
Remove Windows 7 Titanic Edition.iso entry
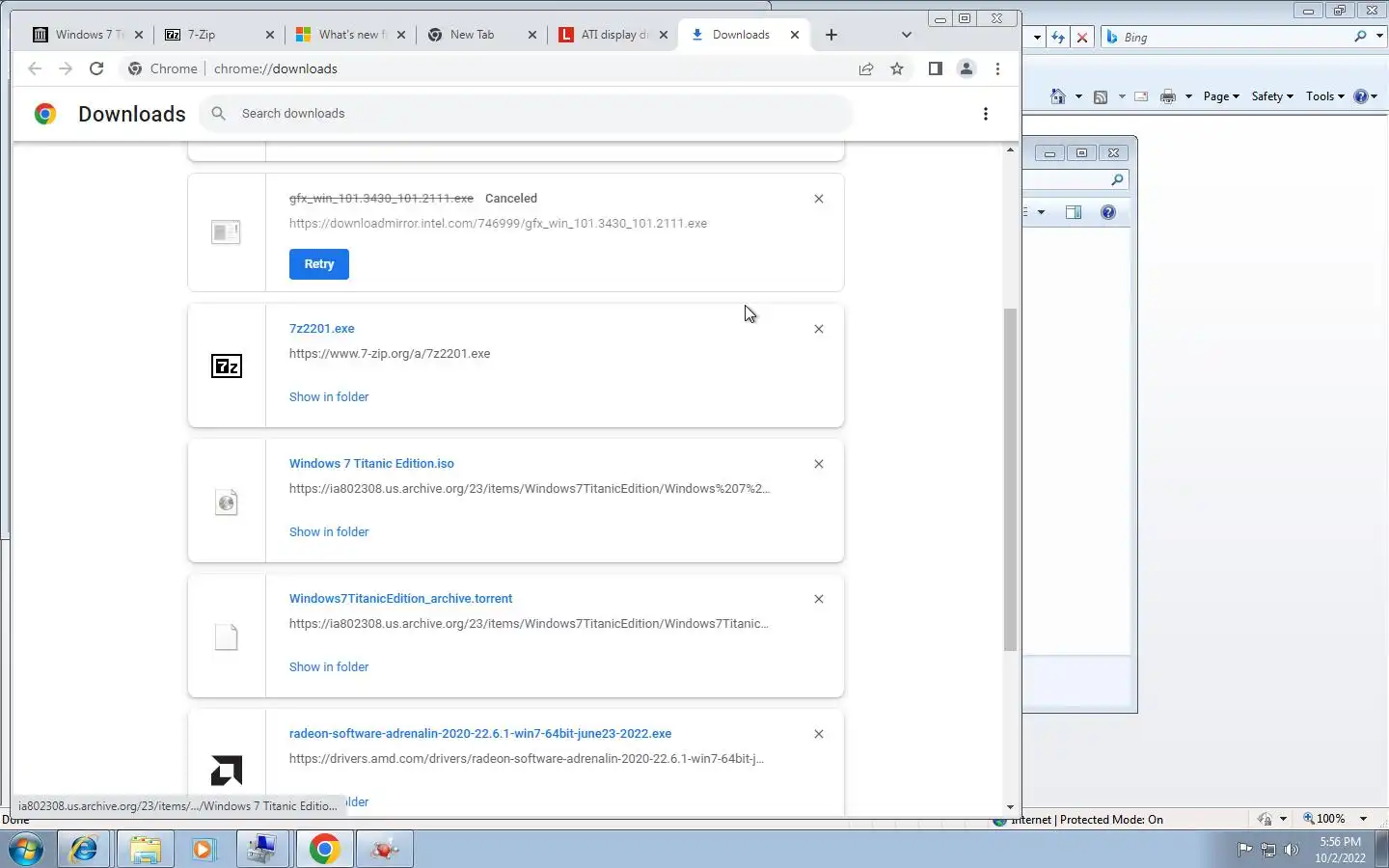[819, 464]
